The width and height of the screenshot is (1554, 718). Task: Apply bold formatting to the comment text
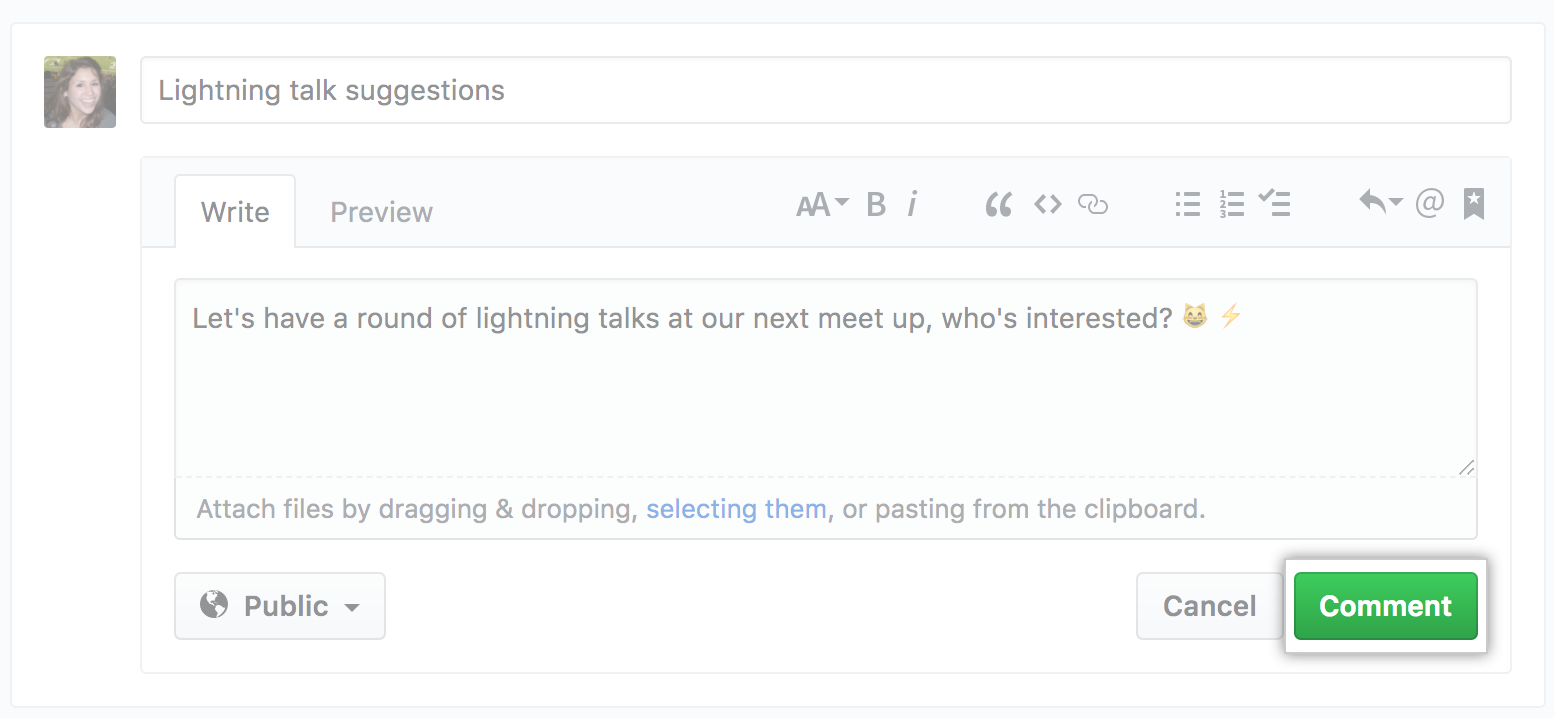click(x=875, y=204)
